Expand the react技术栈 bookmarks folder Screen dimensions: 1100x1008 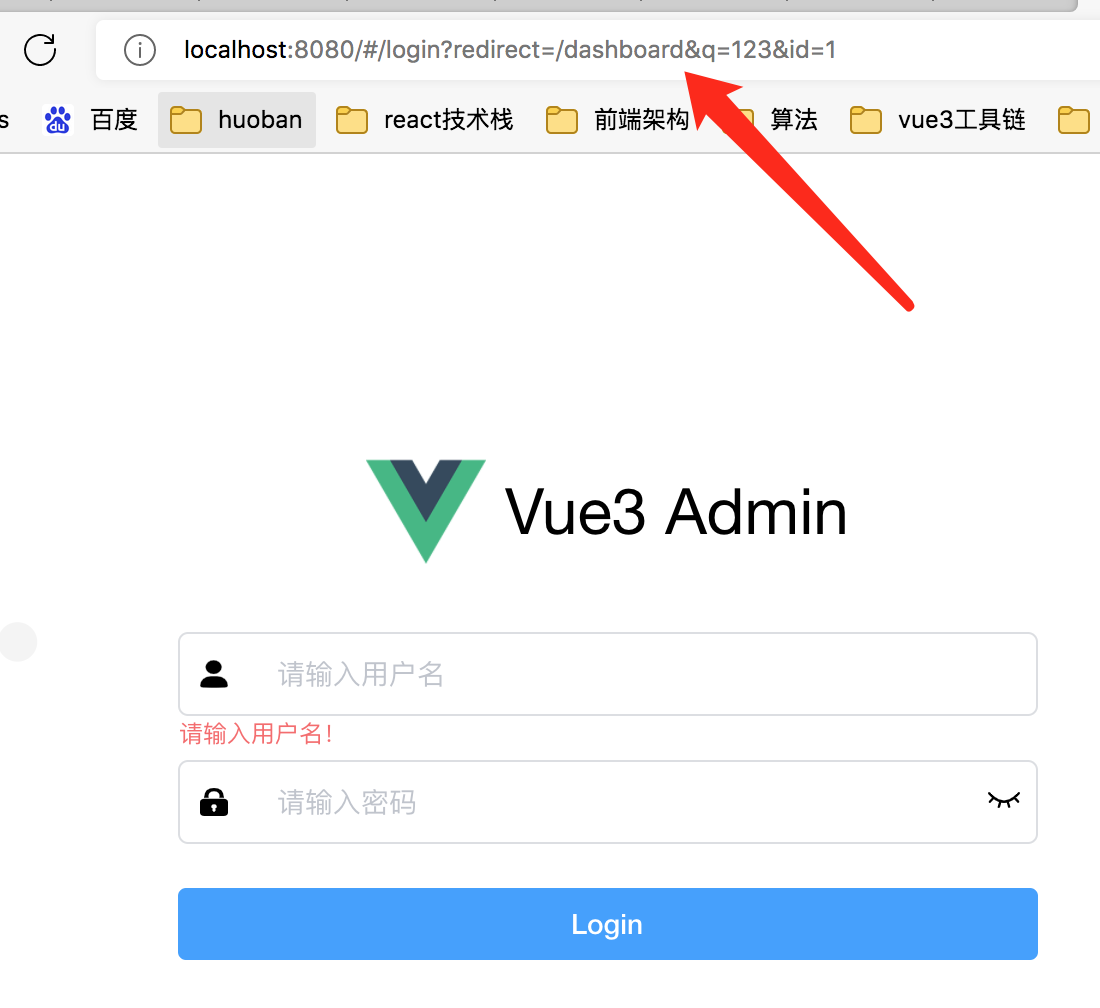424,120
